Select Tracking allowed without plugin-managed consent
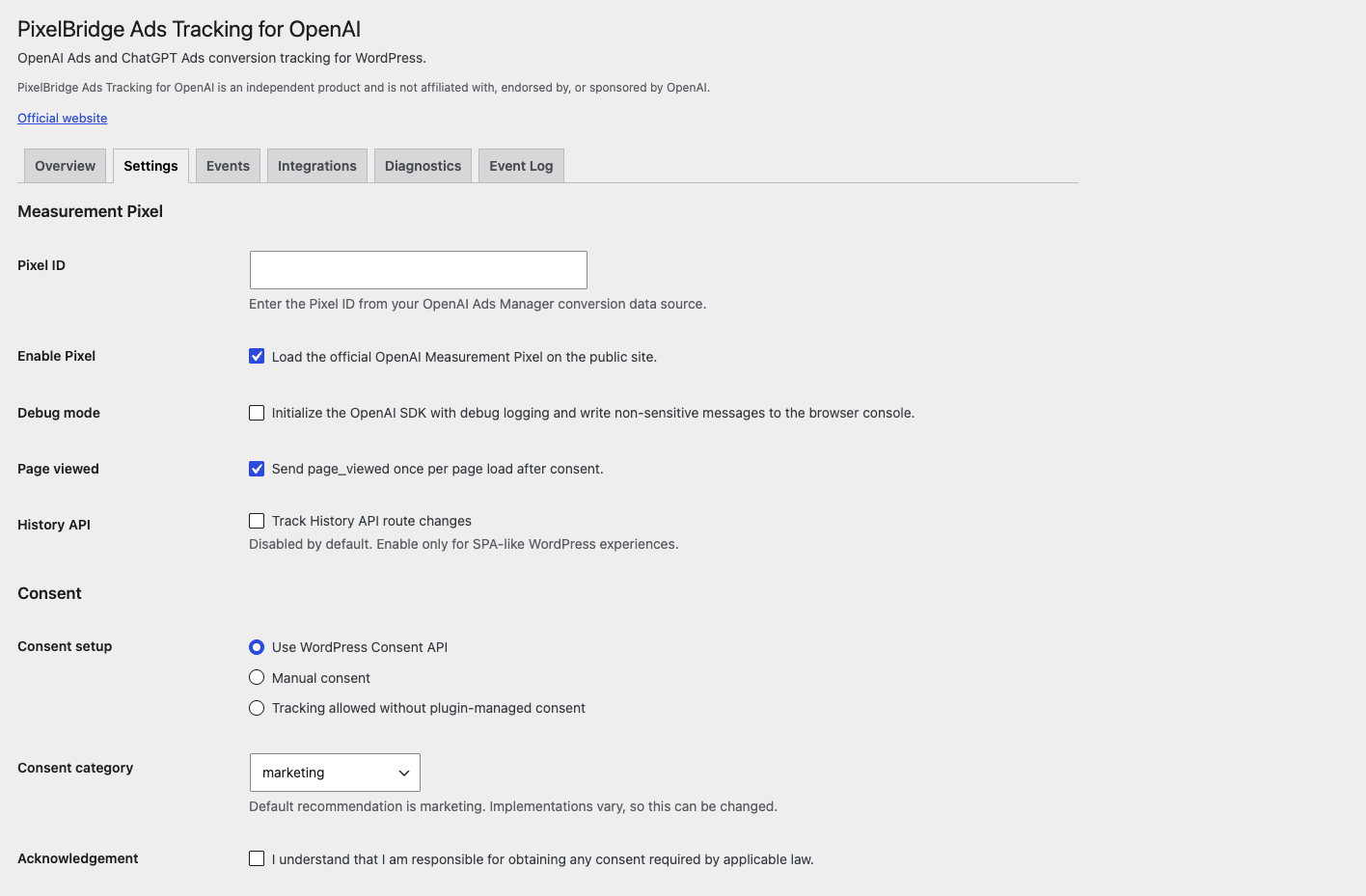 [257, 708]
